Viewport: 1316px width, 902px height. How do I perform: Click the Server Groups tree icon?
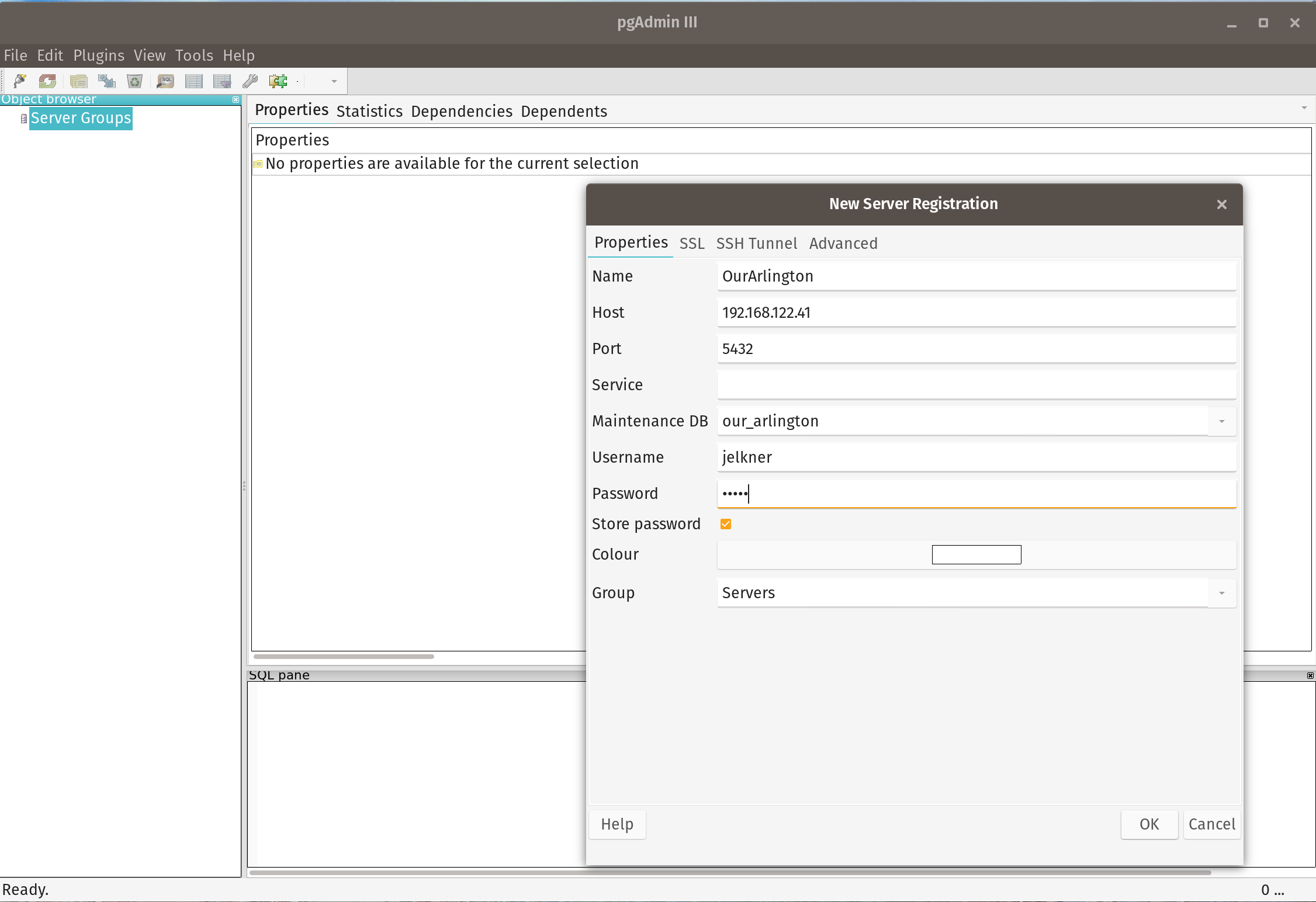[23, 119]
